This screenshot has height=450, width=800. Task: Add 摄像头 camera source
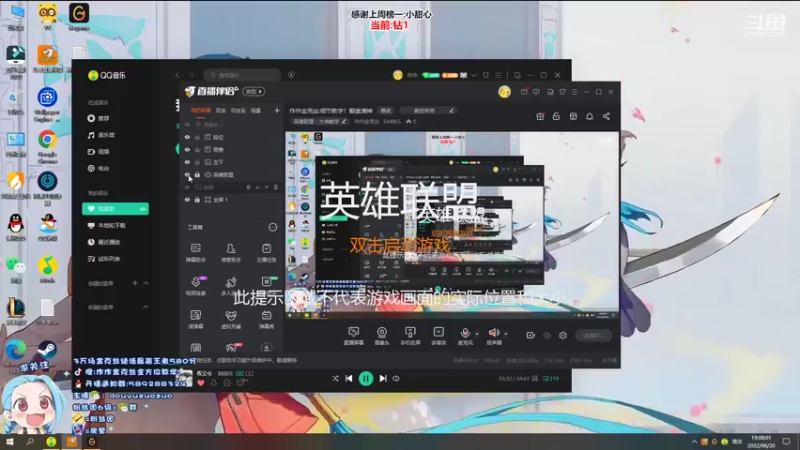tap(382, 336)
